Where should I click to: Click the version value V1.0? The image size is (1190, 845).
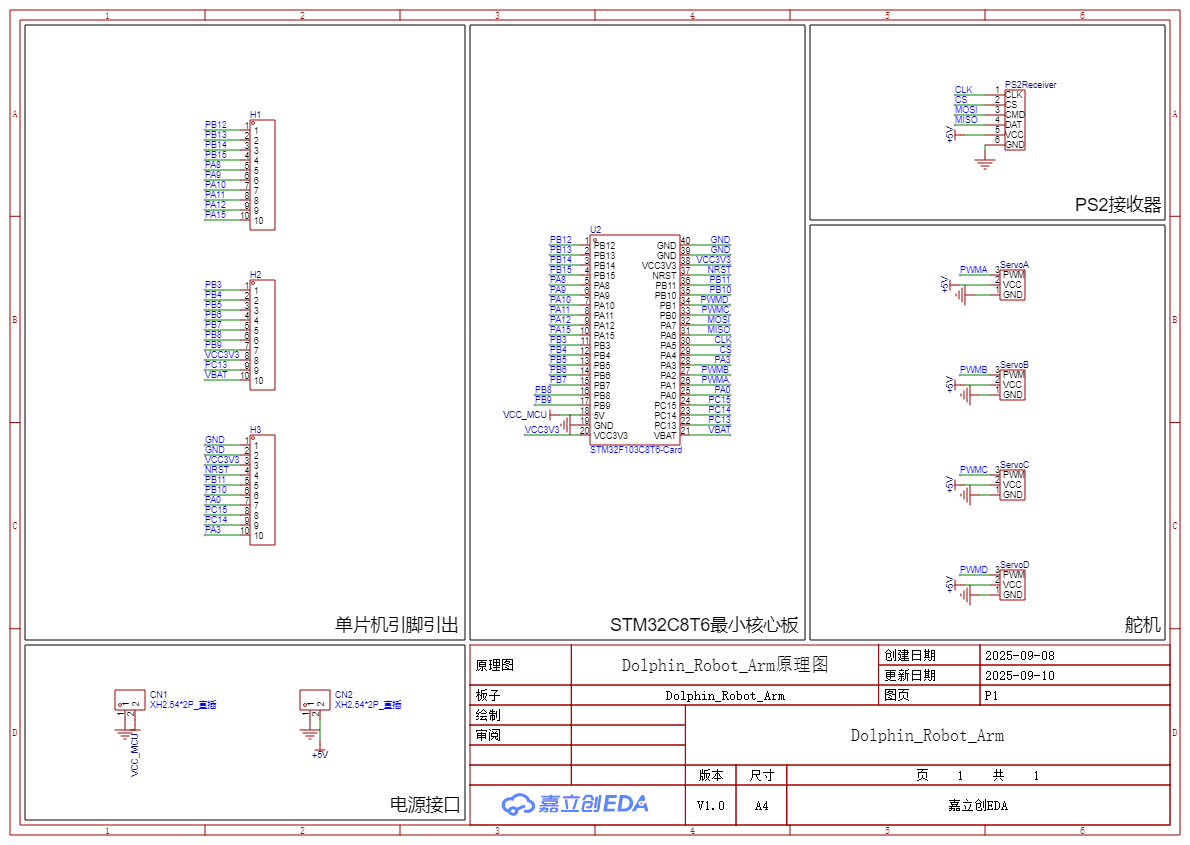point(710,806)
